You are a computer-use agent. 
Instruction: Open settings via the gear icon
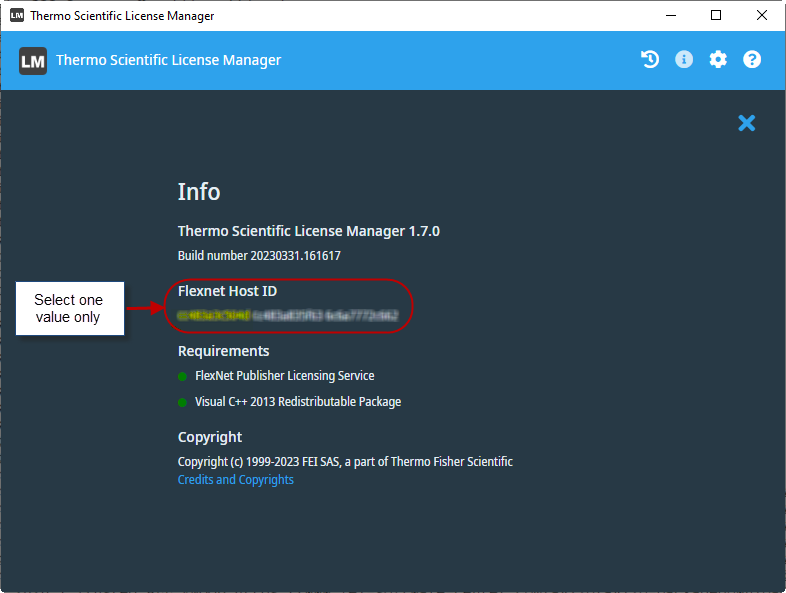718,59
